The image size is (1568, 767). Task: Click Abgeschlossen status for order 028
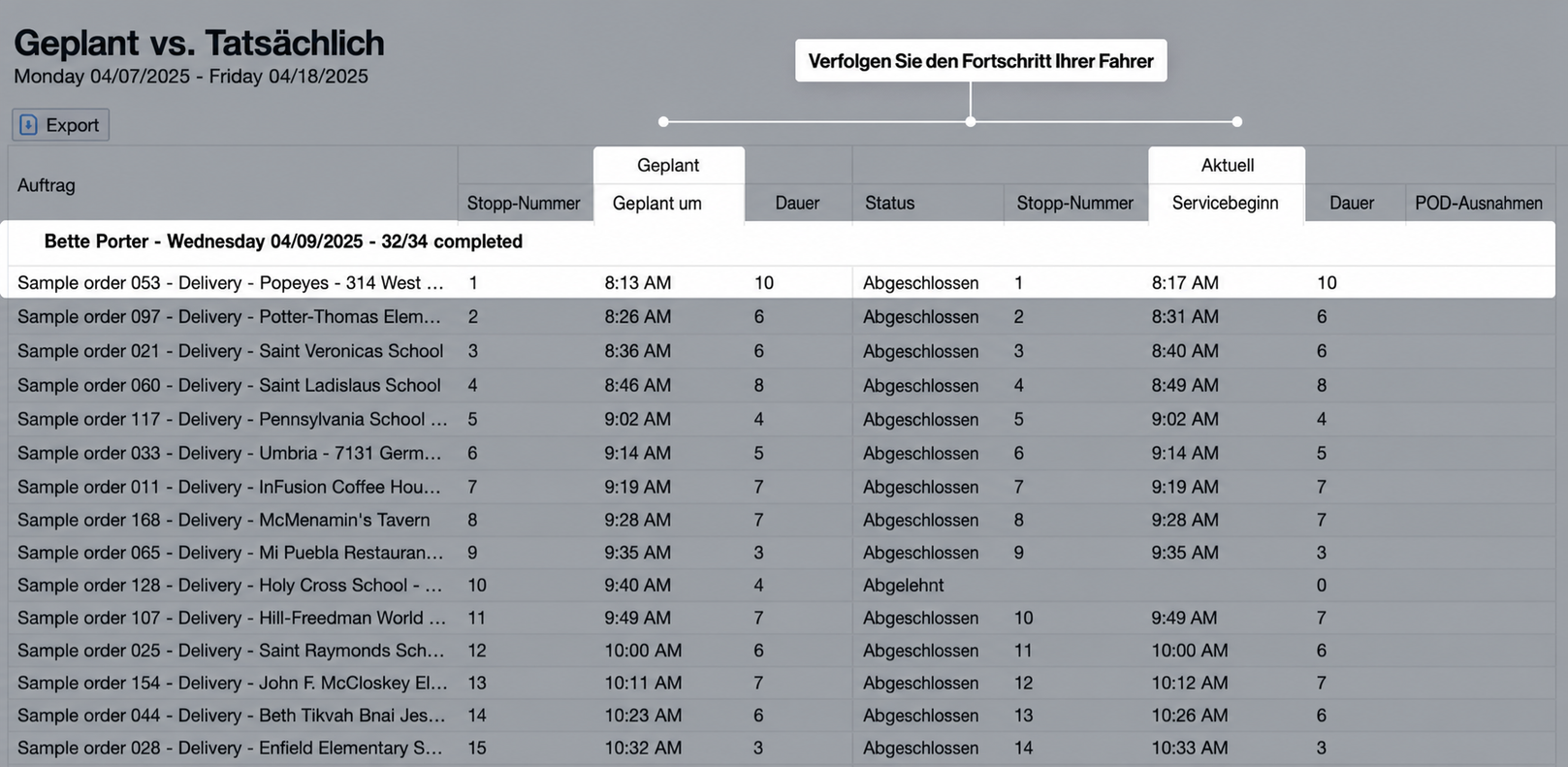(921, 748)
